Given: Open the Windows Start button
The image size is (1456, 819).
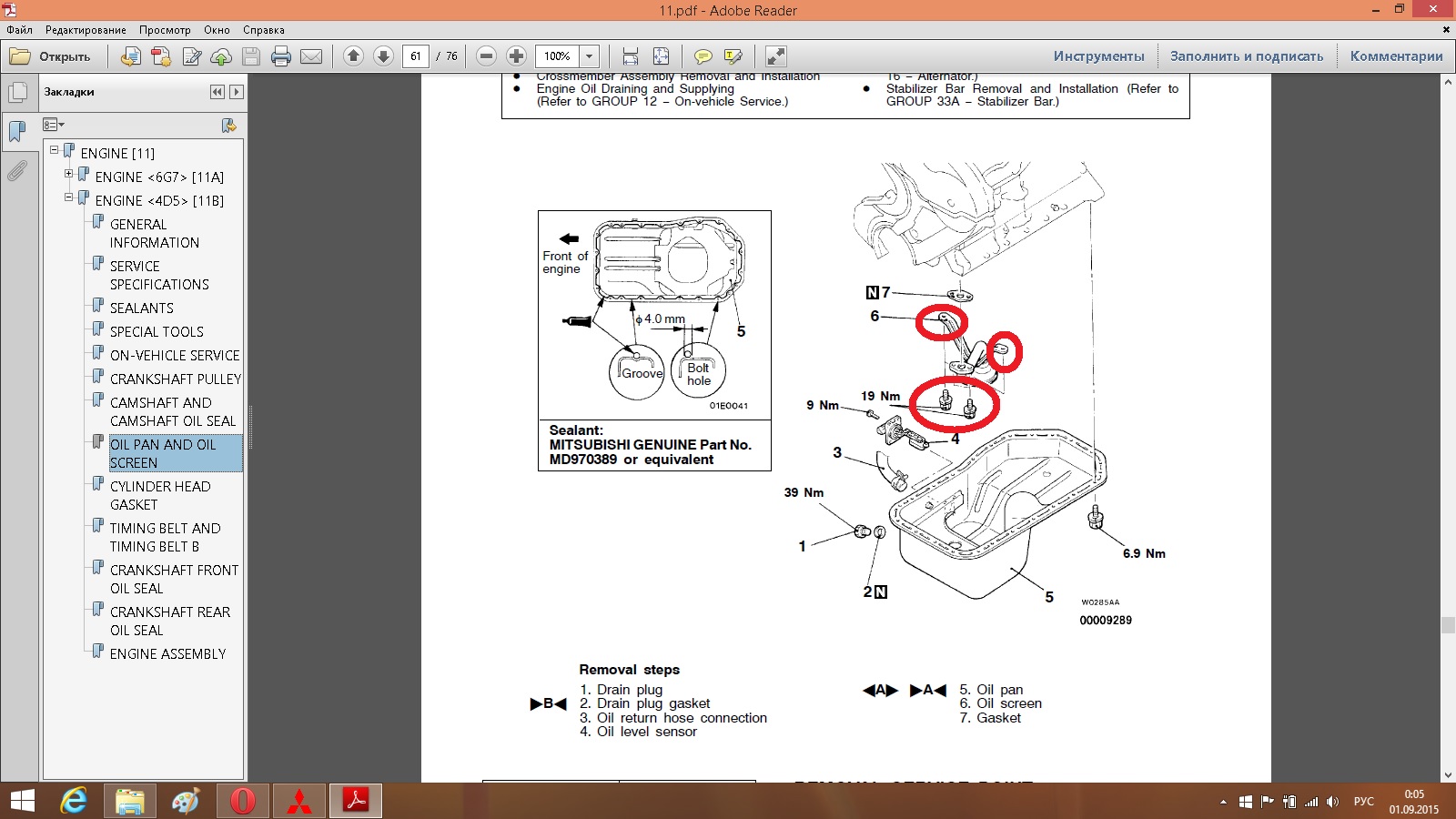Looking at the screenshot, I should [22, 801].
